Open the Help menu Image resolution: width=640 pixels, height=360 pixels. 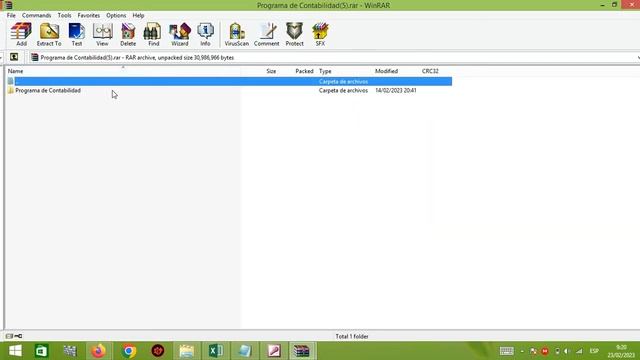[x=138, y=15]
